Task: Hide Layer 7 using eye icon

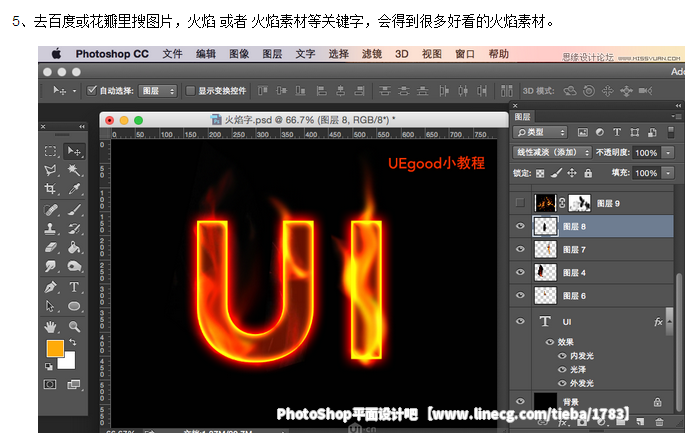Action: pos(520,249)
